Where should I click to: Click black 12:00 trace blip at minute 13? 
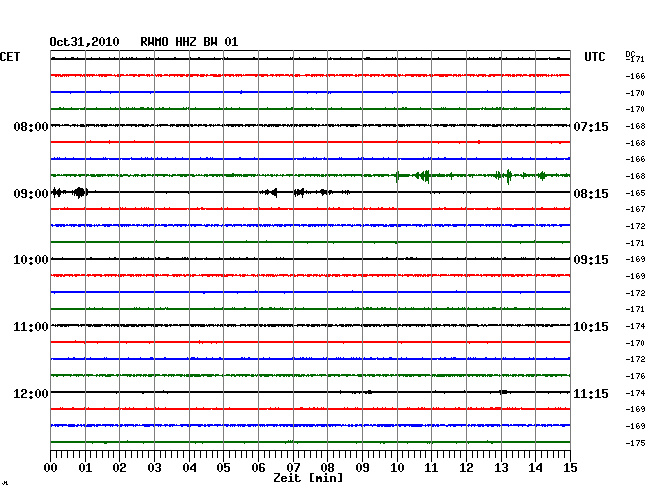(504, 392)
